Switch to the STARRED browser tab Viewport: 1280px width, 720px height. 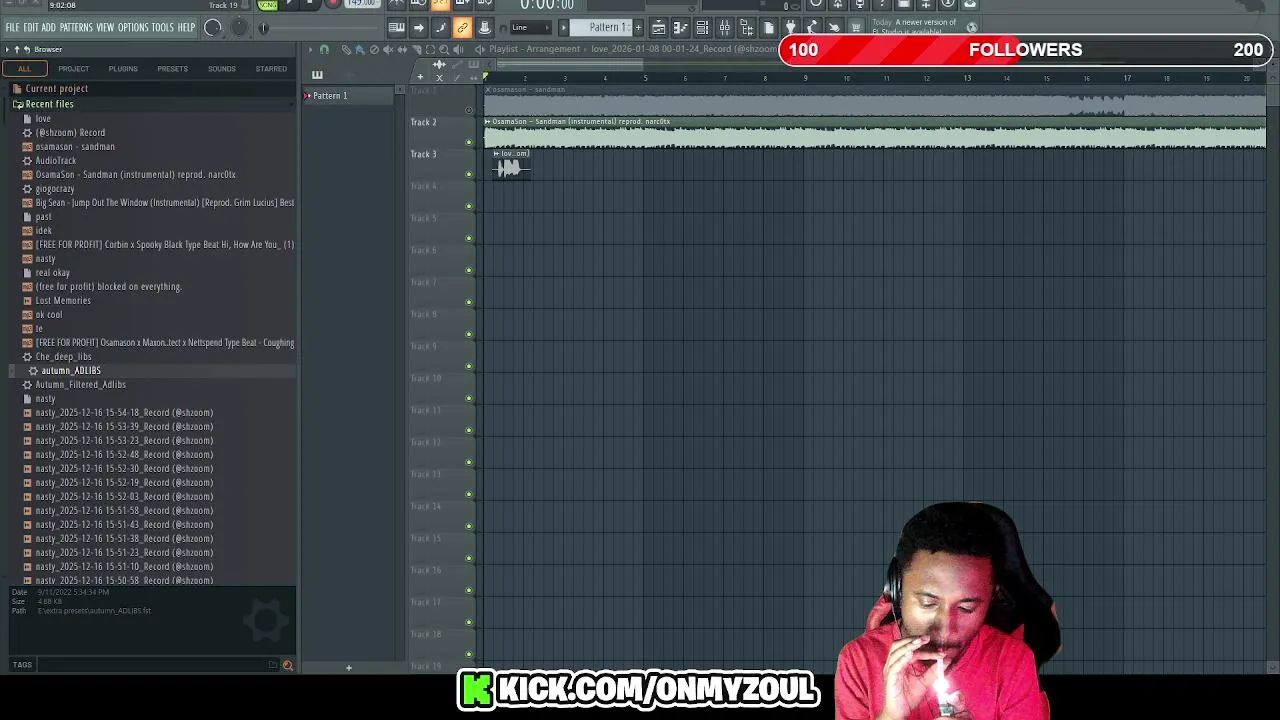tap(271, 69)
